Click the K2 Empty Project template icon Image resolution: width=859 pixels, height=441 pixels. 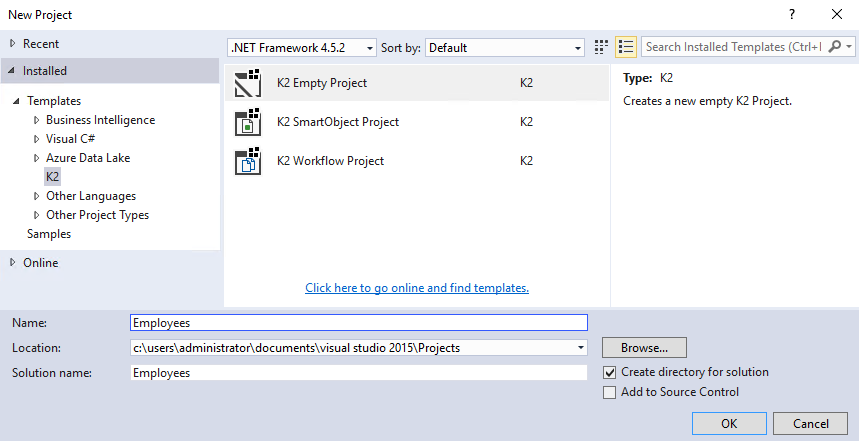[x=248, y=83]
